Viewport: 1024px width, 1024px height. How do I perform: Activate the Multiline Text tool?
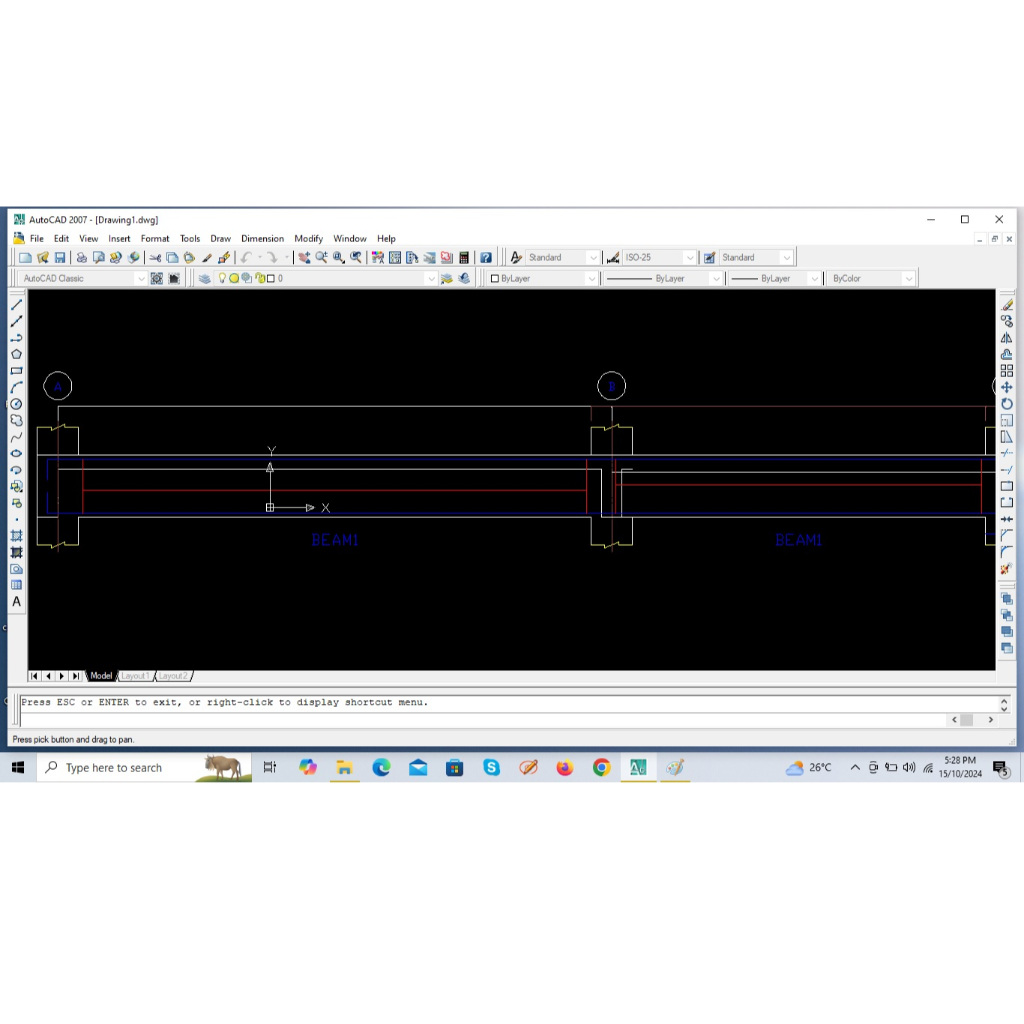tap(17, 602)
